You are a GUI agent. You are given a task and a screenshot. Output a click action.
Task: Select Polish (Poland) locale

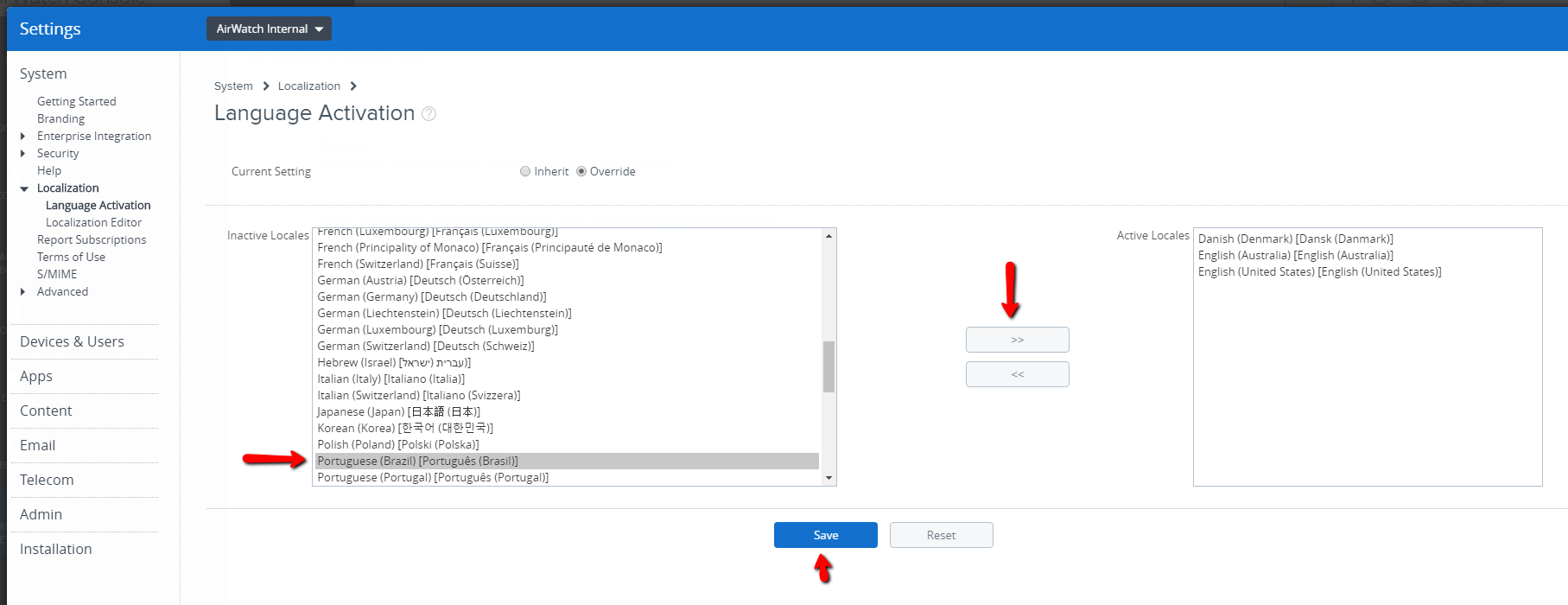click(x=567, y=444)
